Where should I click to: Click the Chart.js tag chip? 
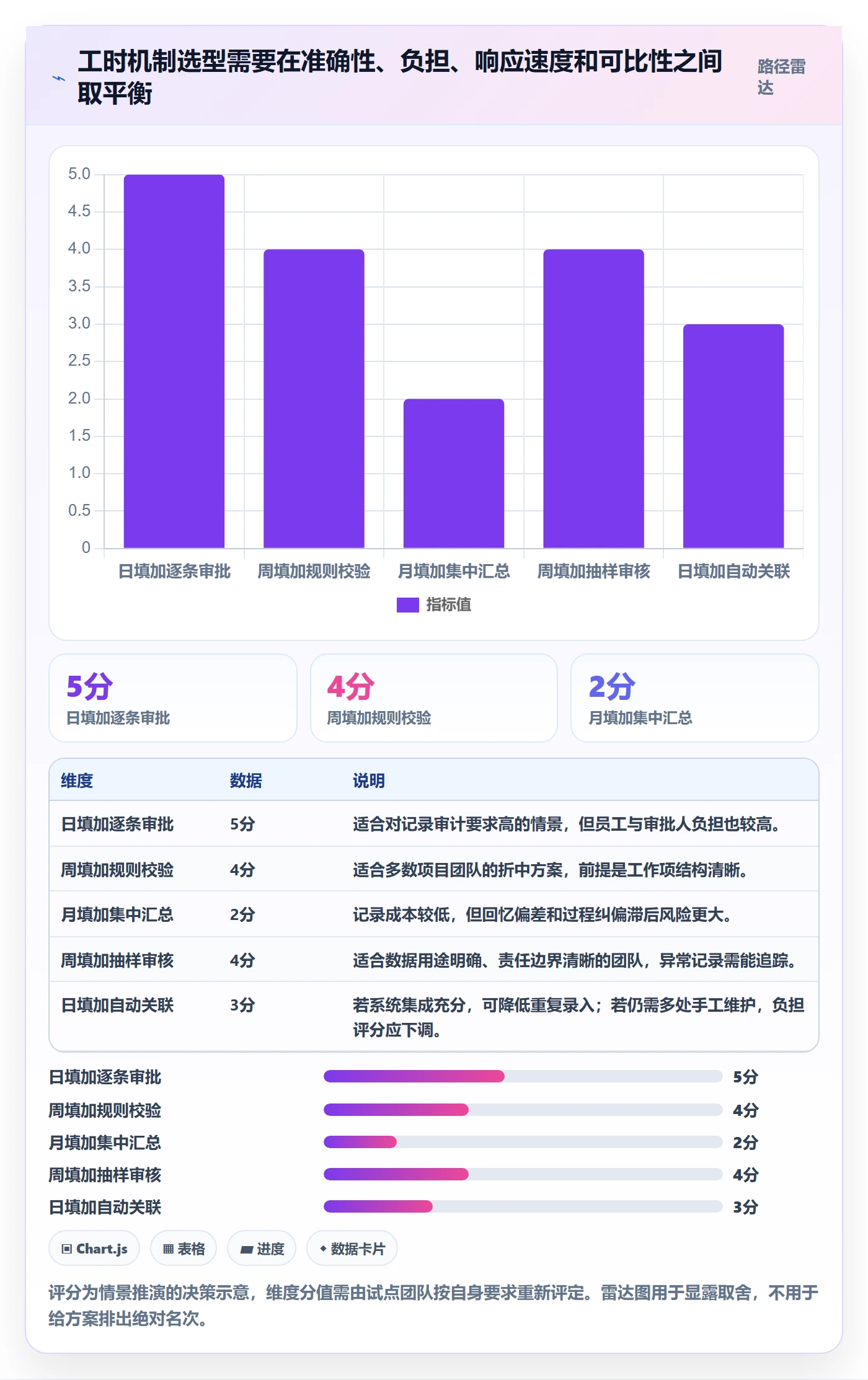[94, 1249]
